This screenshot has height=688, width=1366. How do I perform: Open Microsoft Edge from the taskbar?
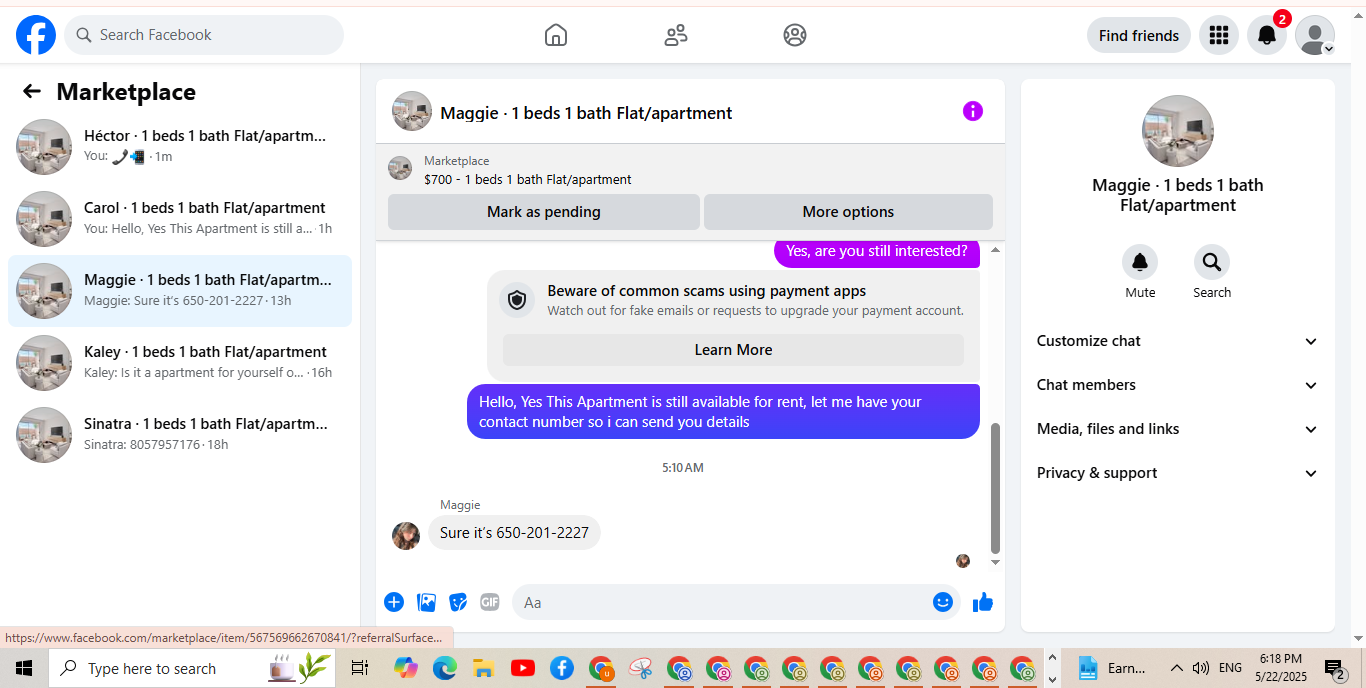444,668
